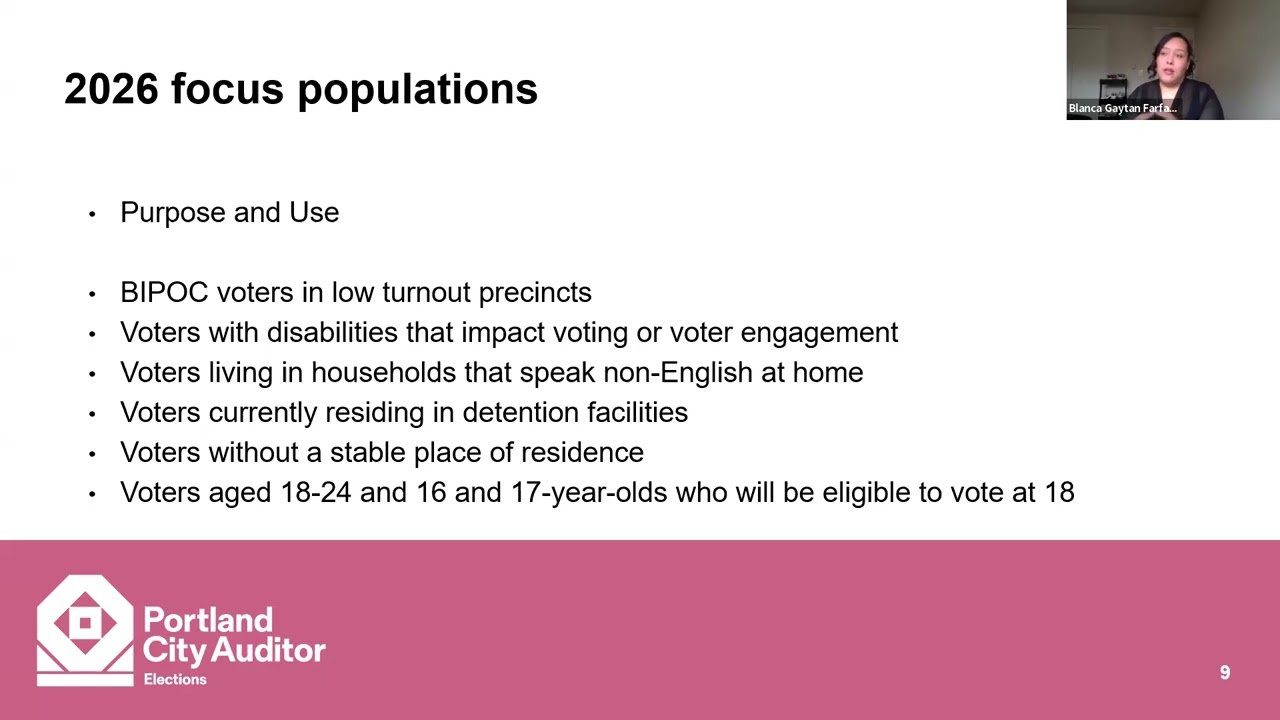This screenshot has height=720, width=1280.
Task: Select the Blanca Gaytan Farfan video thumbnail
Action: tap(1173, 60)
